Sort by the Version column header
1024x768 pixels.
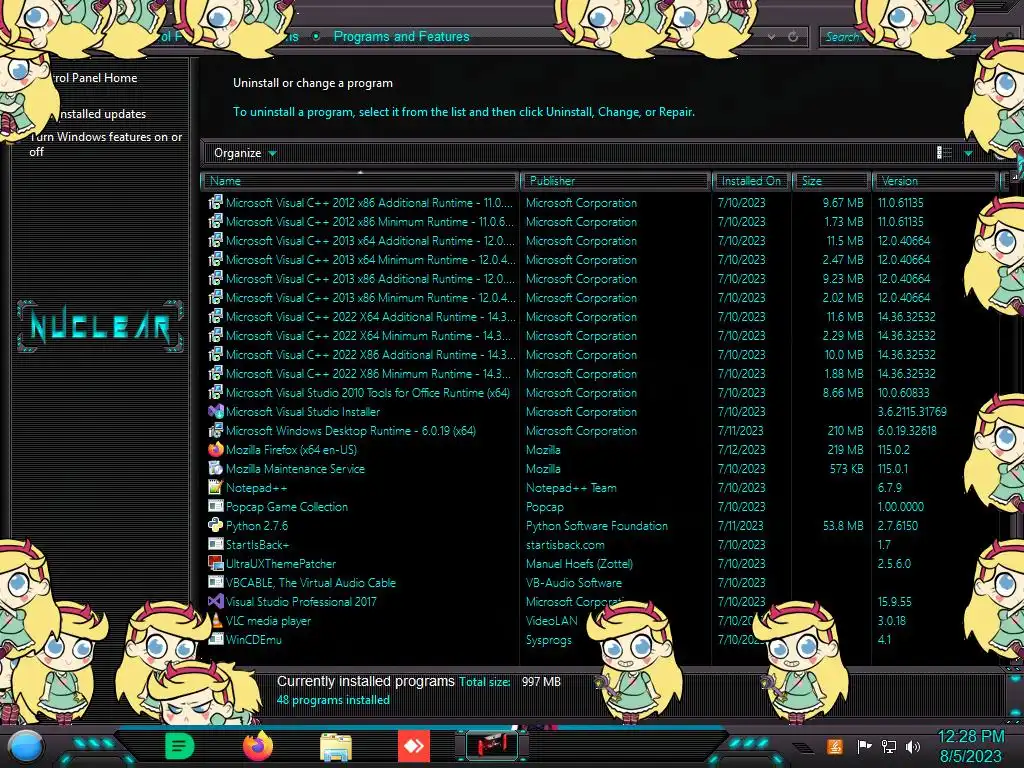tap(935, 181)
